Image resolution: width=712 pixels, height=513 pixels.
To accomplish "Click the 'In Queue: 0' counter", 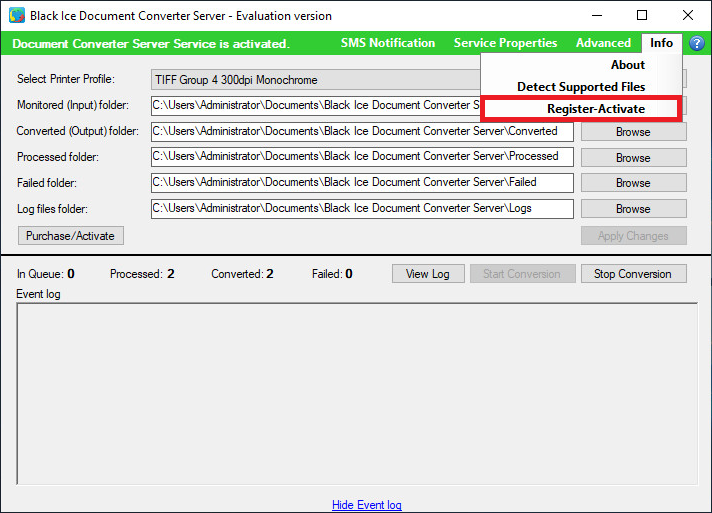I will point(46,274).
